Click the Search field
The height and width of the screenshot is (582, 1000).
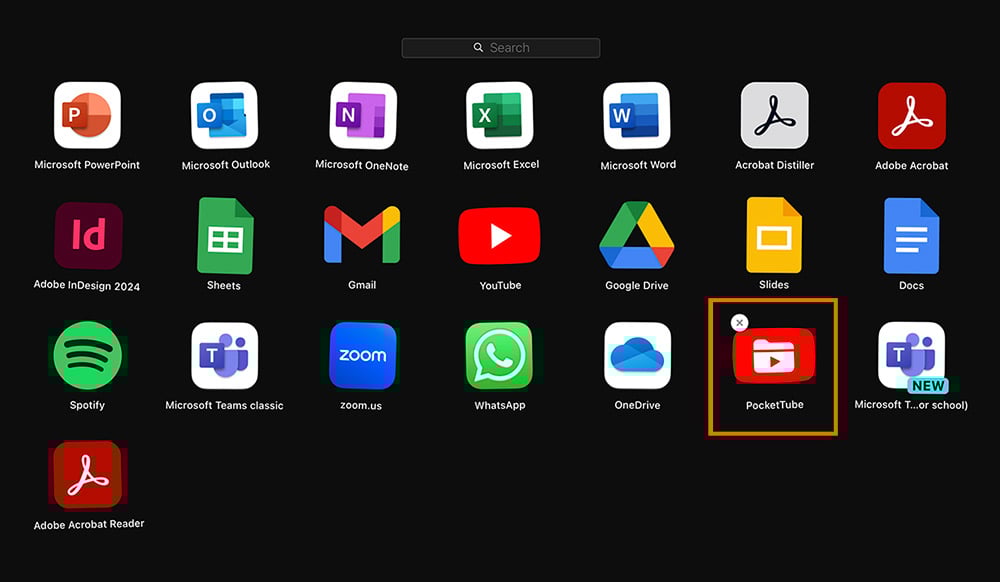tap(500, 47)
